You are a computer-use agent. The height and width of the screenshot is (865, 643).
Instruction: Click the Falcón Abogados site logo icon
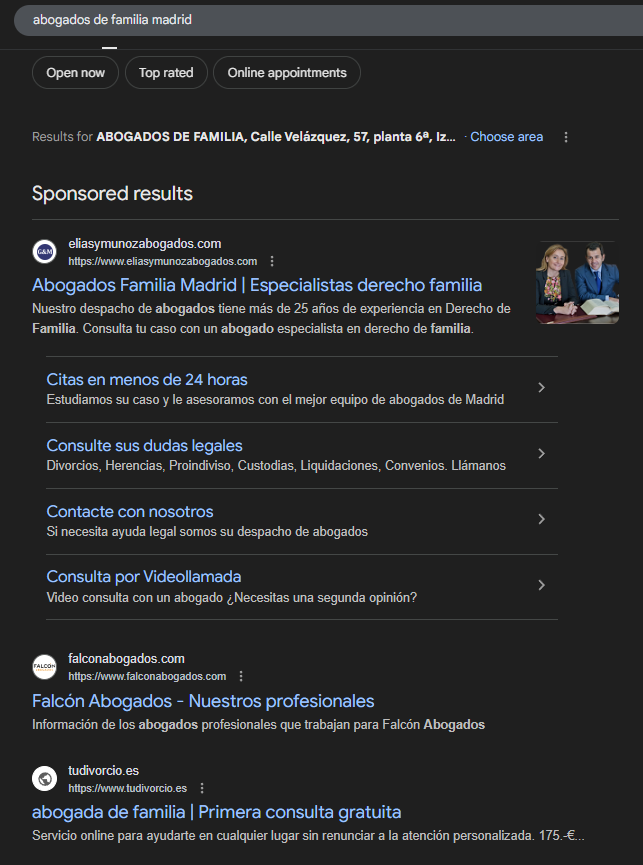(x=44, y=667)
